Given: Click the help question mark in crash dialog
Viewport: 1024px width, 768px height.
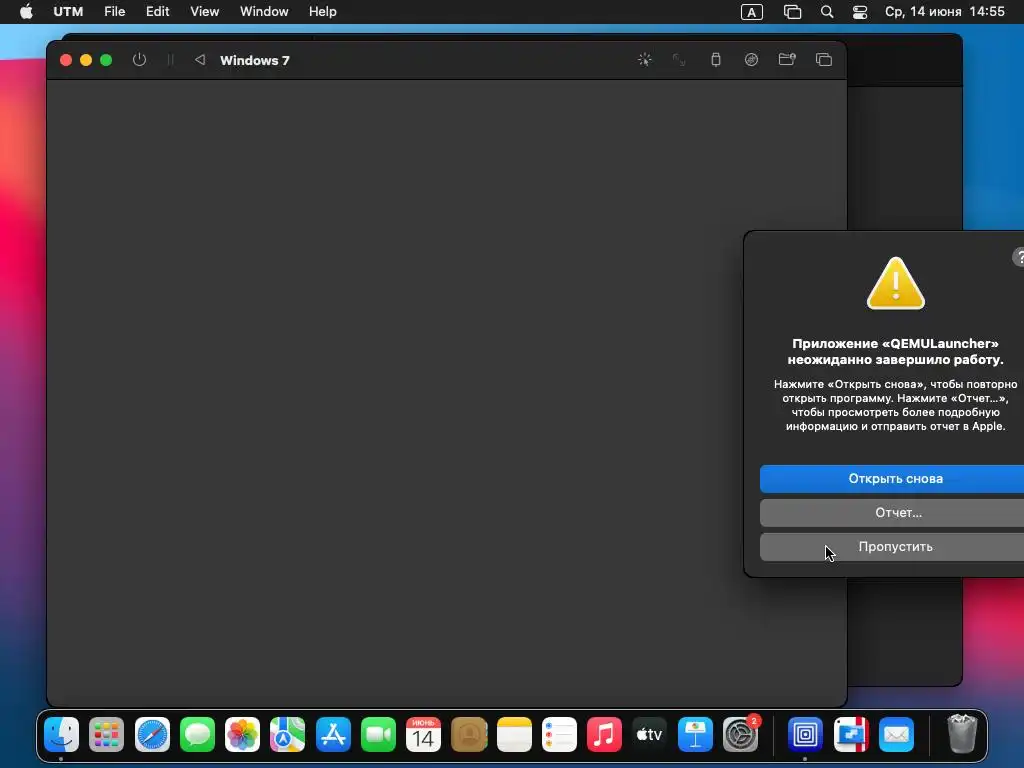Looking at the screenshot, I should point(1019,257).
